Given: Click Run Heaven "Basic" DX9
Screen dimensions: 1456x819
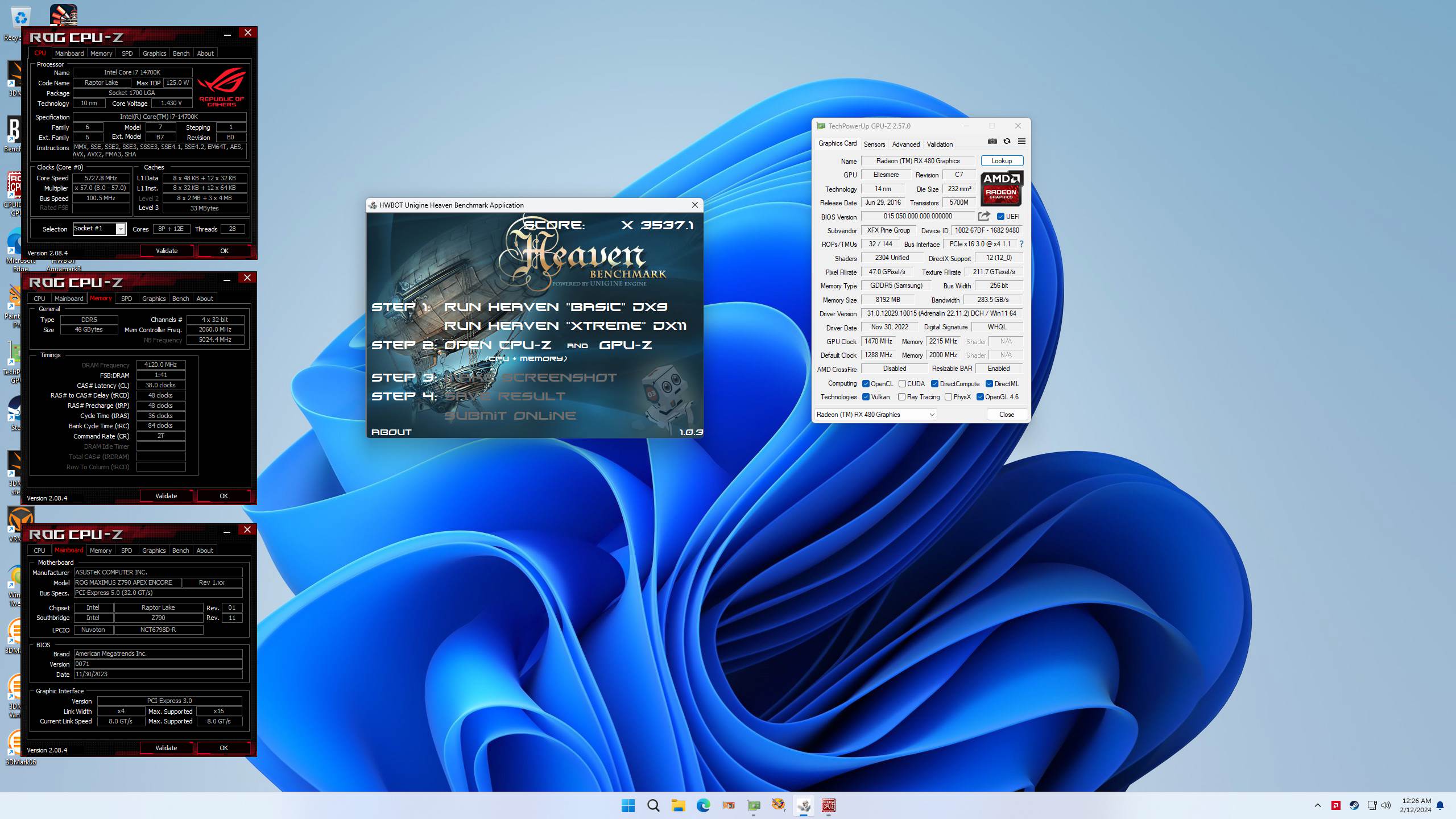Looking at the screenshot, I should pyautogui.click(x=556, y=307).
